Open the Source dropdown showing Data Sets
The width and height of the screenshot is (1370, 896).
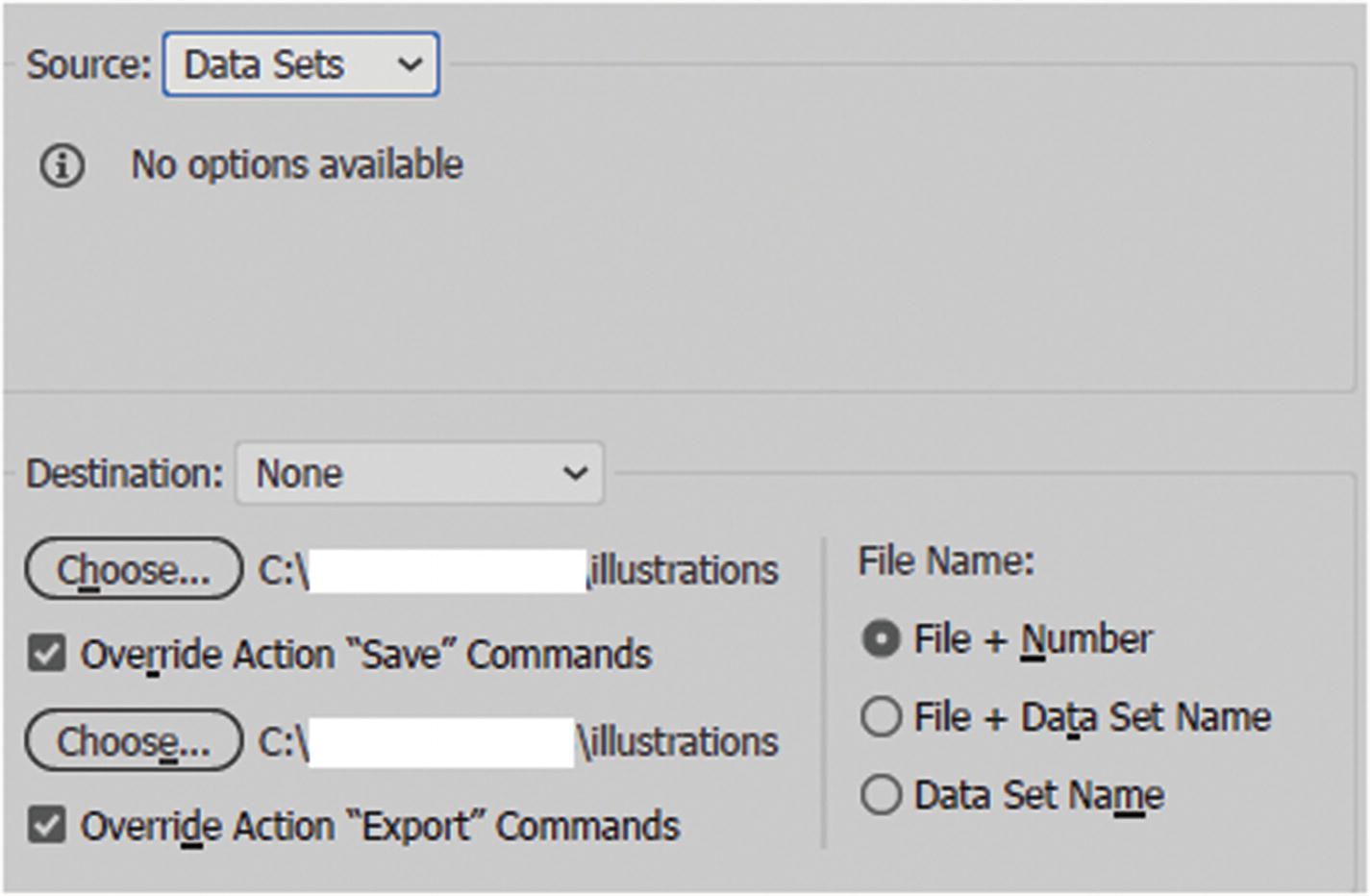click(300, 64)
